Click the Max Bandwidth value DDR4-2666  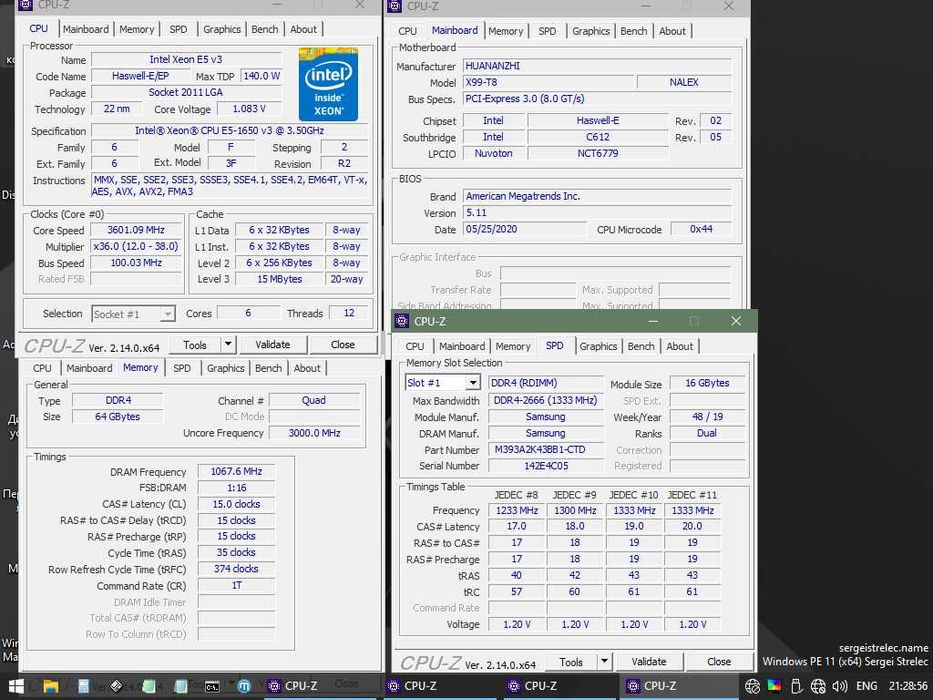click(x=546, y=400)
